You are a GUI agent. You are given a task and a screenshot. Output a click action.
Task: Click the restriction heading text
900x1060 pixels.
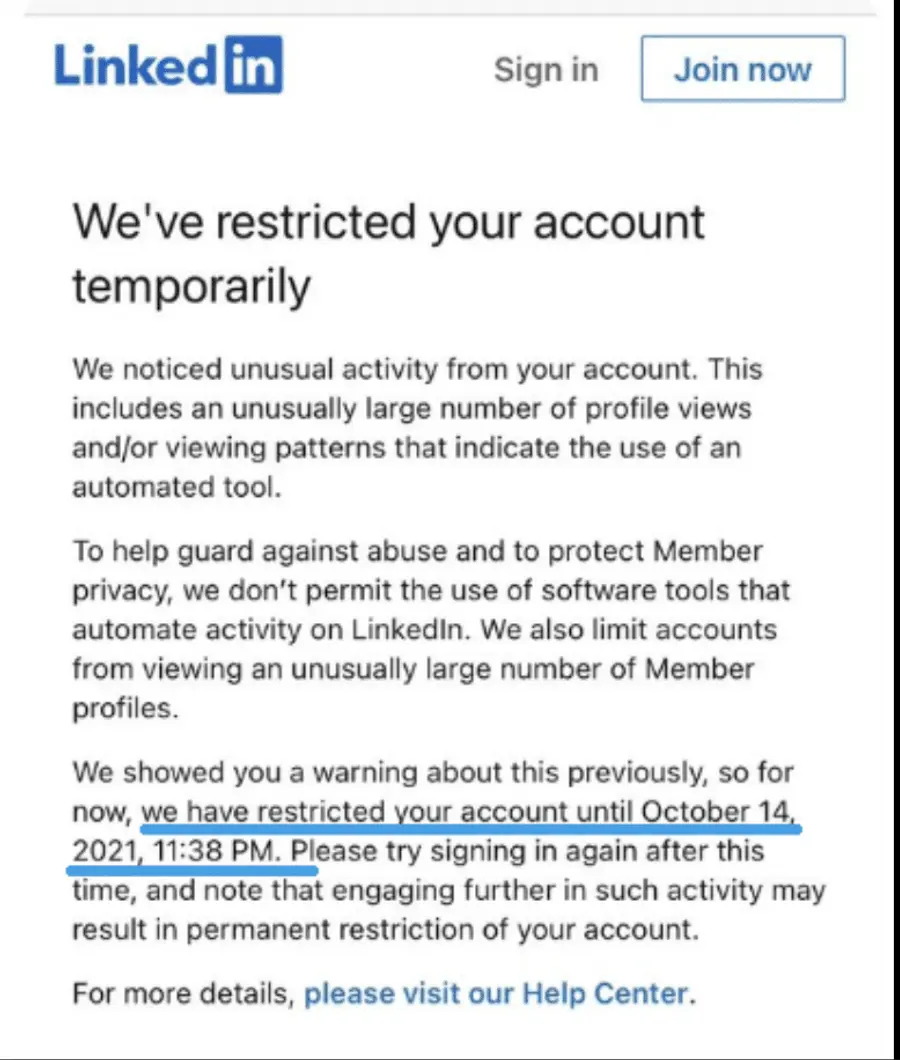click(388, 252)
